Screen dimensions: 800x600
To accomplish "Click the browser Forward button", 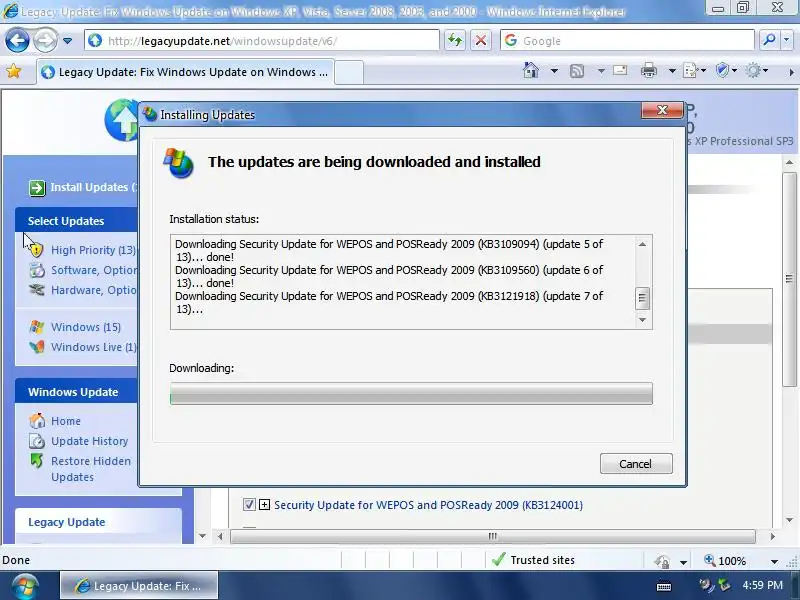I will pos(45,40).
